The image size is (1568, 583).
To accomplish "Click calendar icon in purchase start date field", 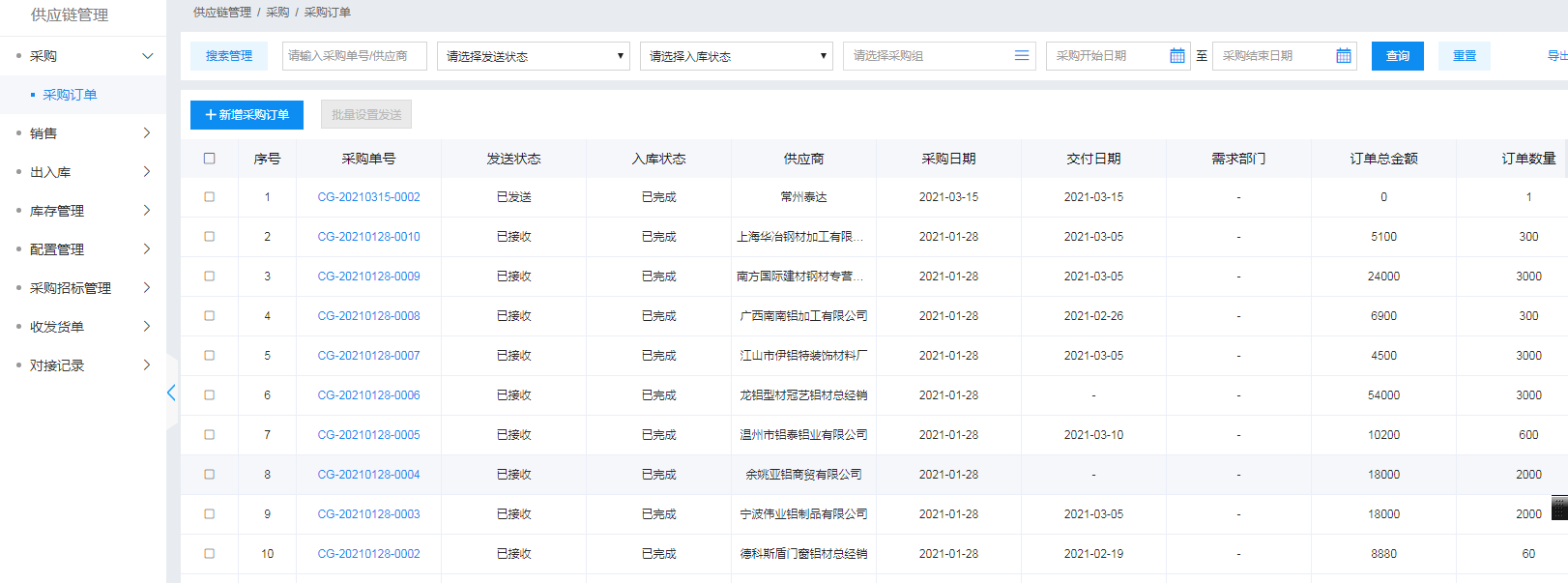I will tap(1176, 56).
